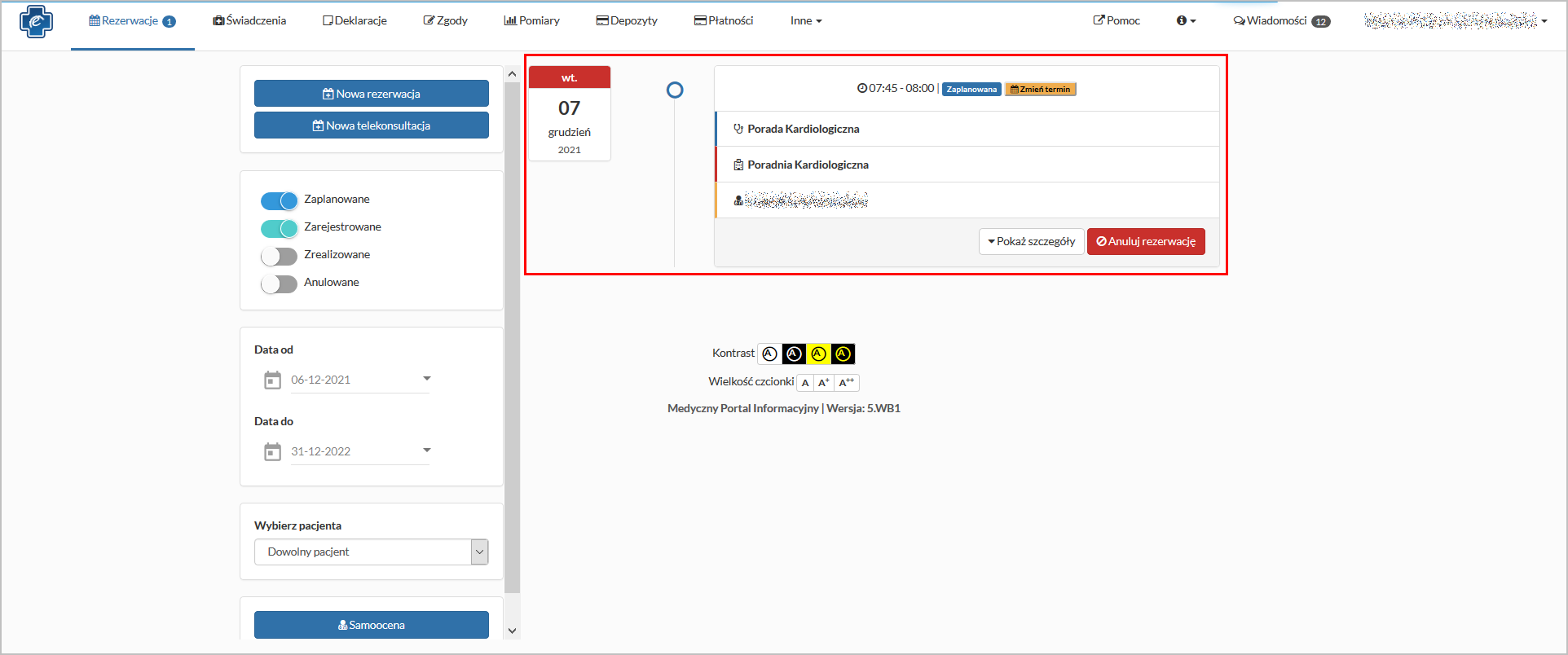The width and height of the screenshot is (1568, 655).
Task: Open the info icon menu in header
Action: pyautogui.click(x=1186, y=20)
